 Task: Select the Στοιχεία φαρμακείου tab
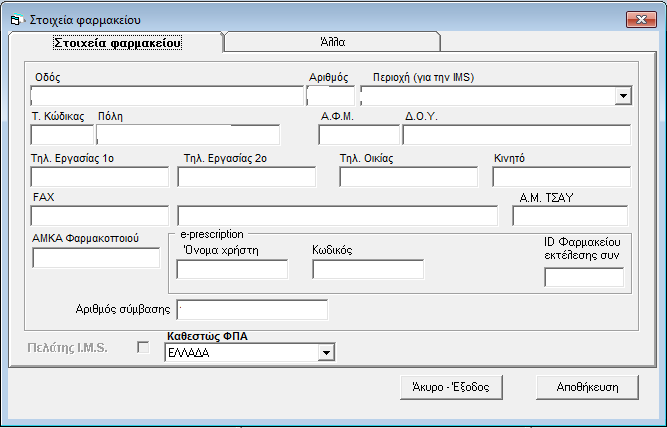point(117,43)
